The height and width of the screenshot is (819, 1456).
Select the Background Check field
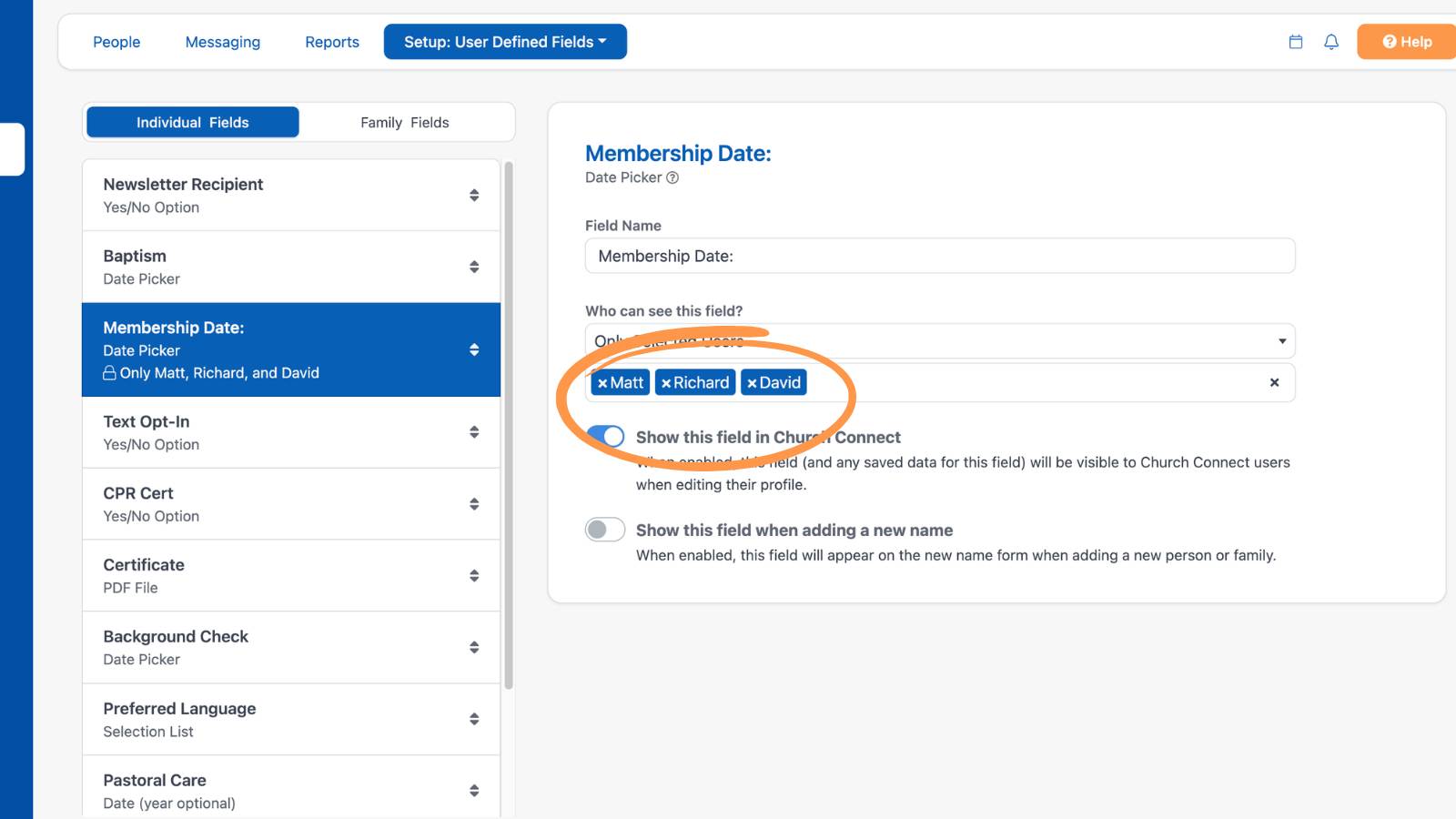tap(291, 647)
